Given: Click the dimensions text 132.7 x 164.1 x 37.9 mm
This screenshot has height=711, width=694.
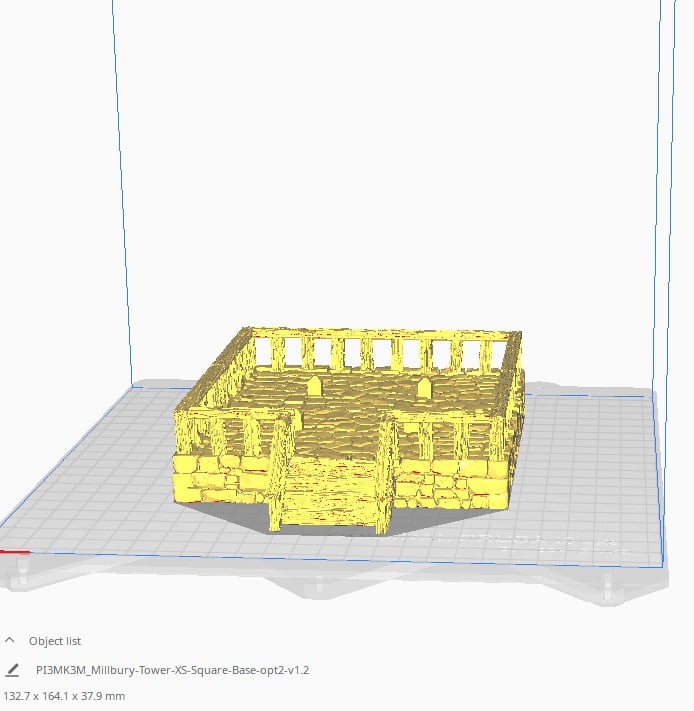Looking at the screenshot, I should 64,696.
